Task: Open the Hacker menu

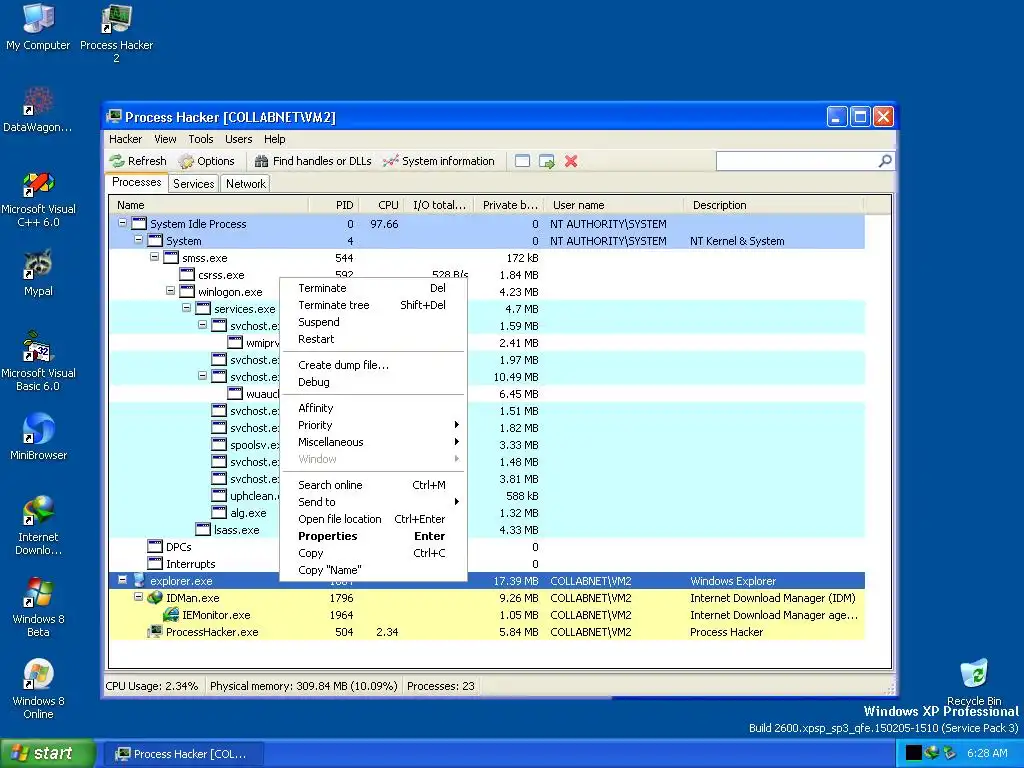Action: (125, 139)
